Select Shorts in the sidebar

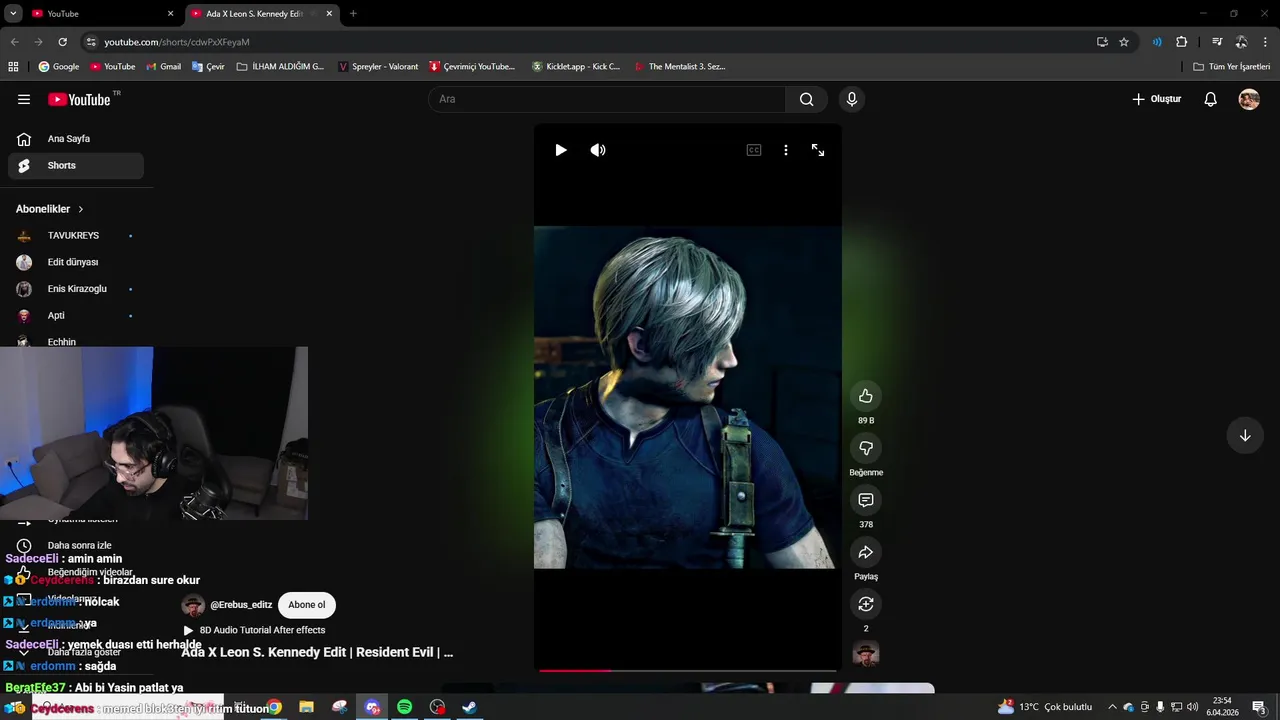[76, 165]
